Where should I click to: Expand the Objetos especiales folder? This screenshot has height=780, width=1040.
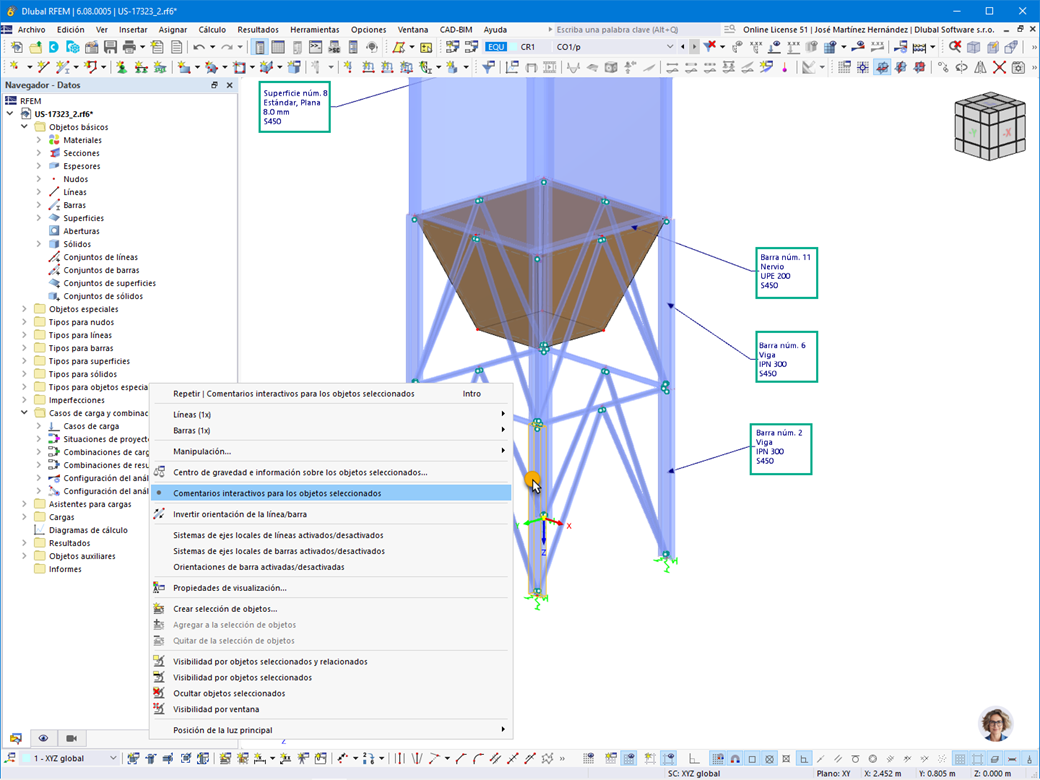click(24, 309)
